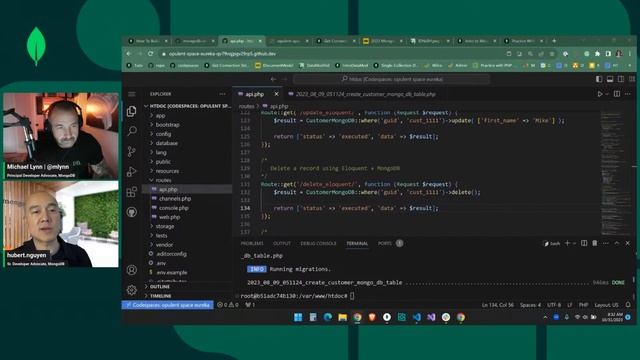
Task: Open Source Control view in activity bar
Action: pos(131,151)
